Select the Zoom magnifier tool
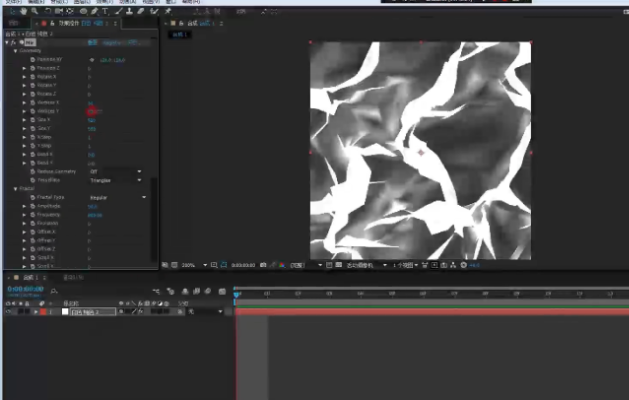This screenshot has height=400, width=629. coord(35,11)
